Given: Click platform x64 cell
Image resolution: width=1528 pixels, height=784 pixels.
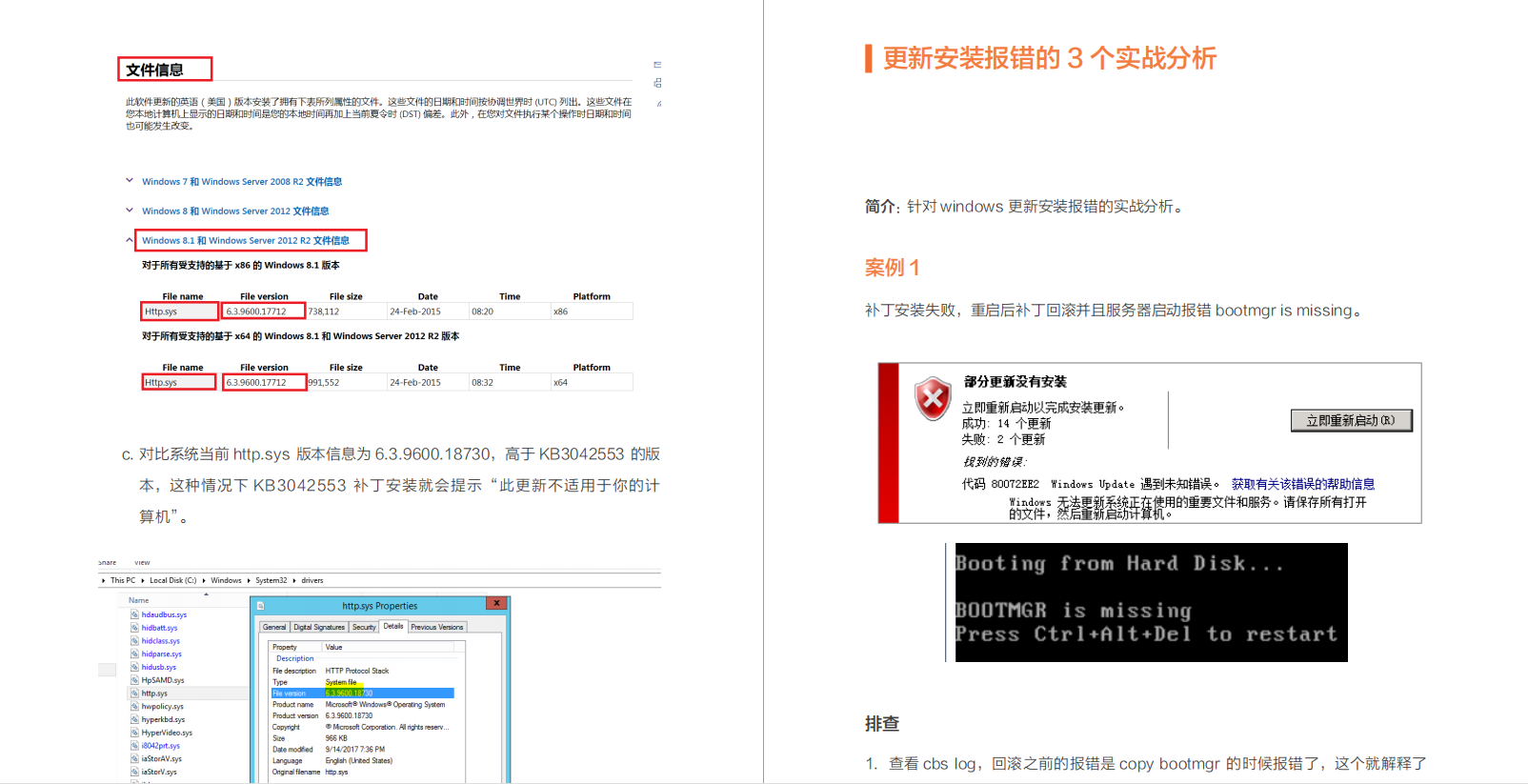Looking at the screenshot, I should tap(592, 382).
